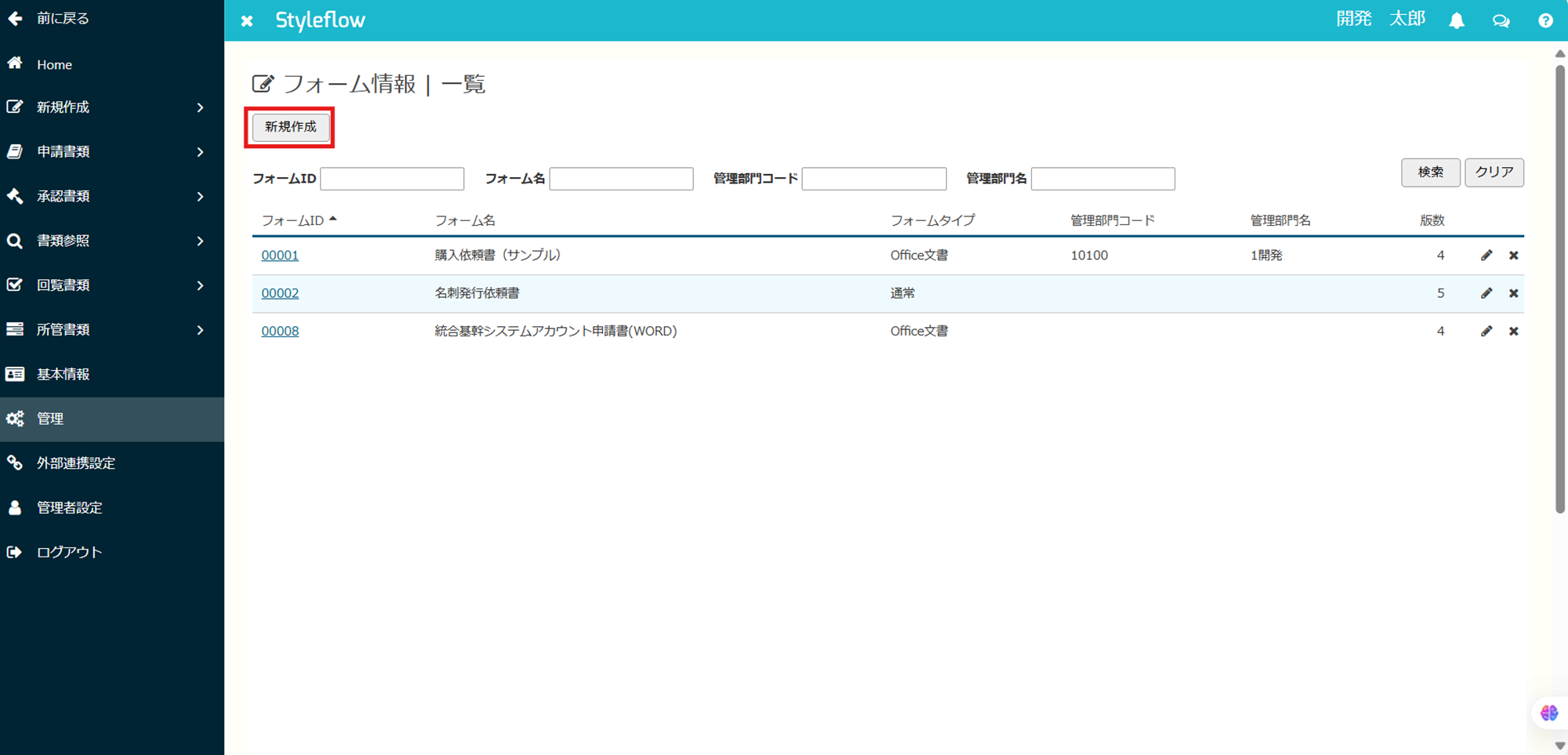Select 所管書類 in the sidebar menu
Image resolution: width=1568 pixels, height=755 pixels.
[x=63, y=329]
